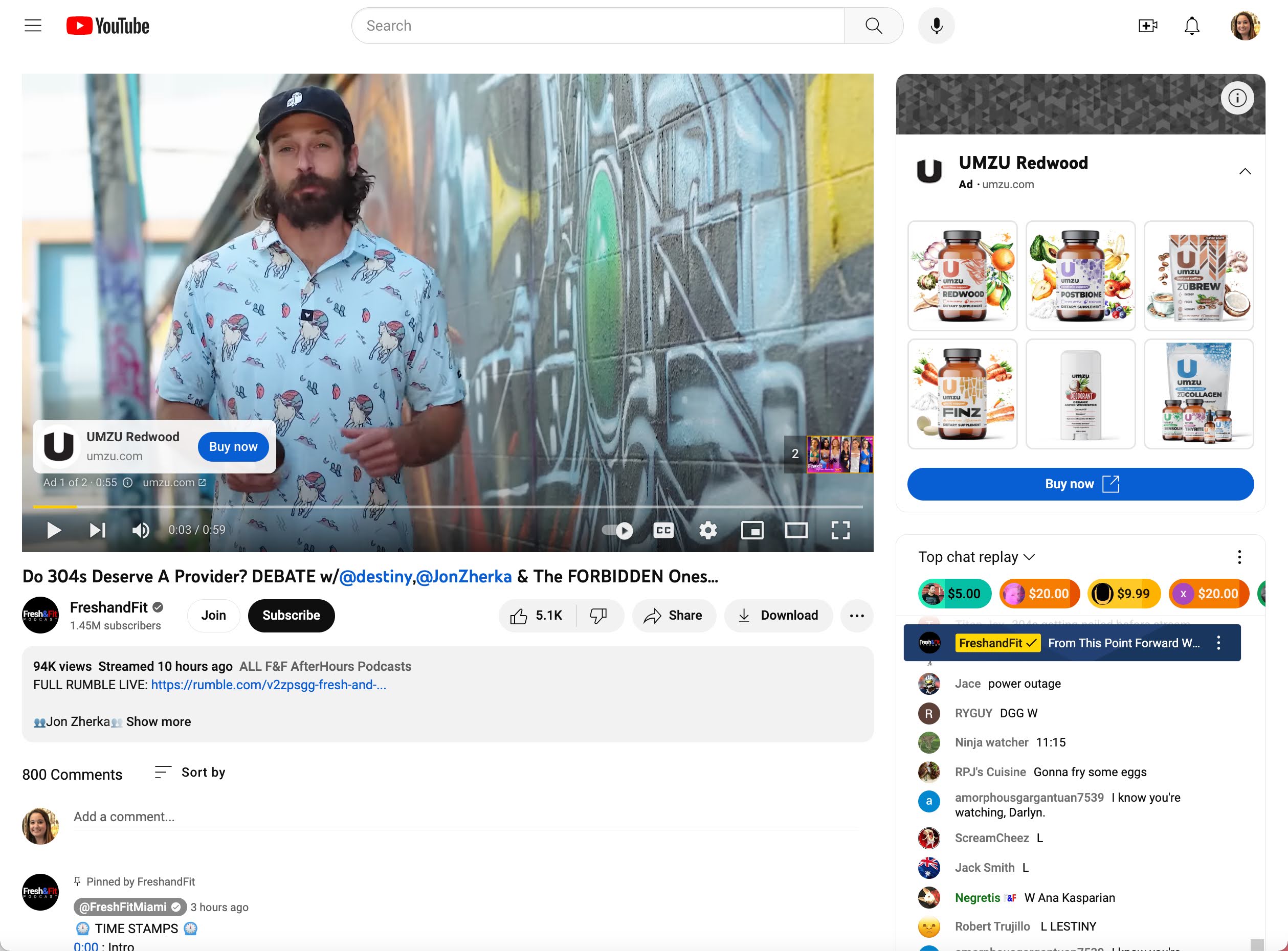
Task: Open the three-dot menu on the live chat
Action: pos(1239,557)
